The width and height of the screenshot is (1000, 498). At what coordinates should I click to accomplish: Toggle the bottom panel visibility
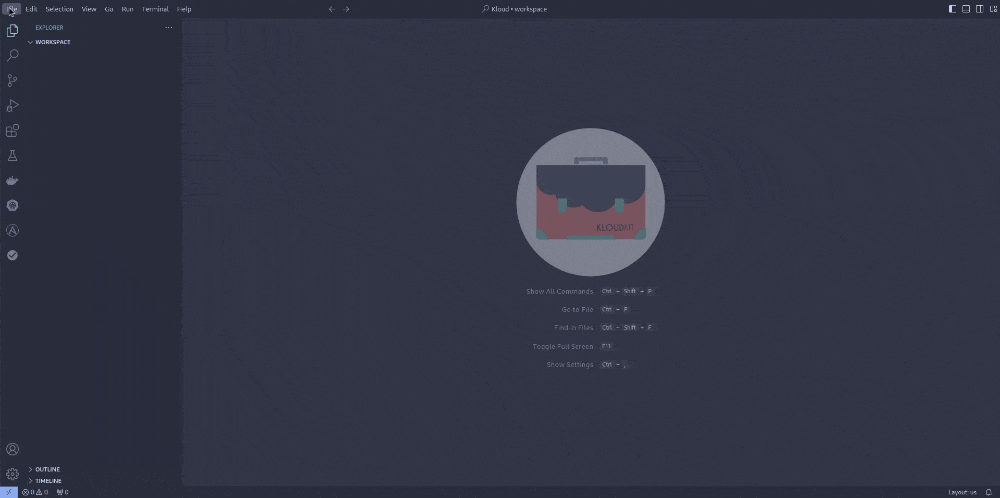966,9
